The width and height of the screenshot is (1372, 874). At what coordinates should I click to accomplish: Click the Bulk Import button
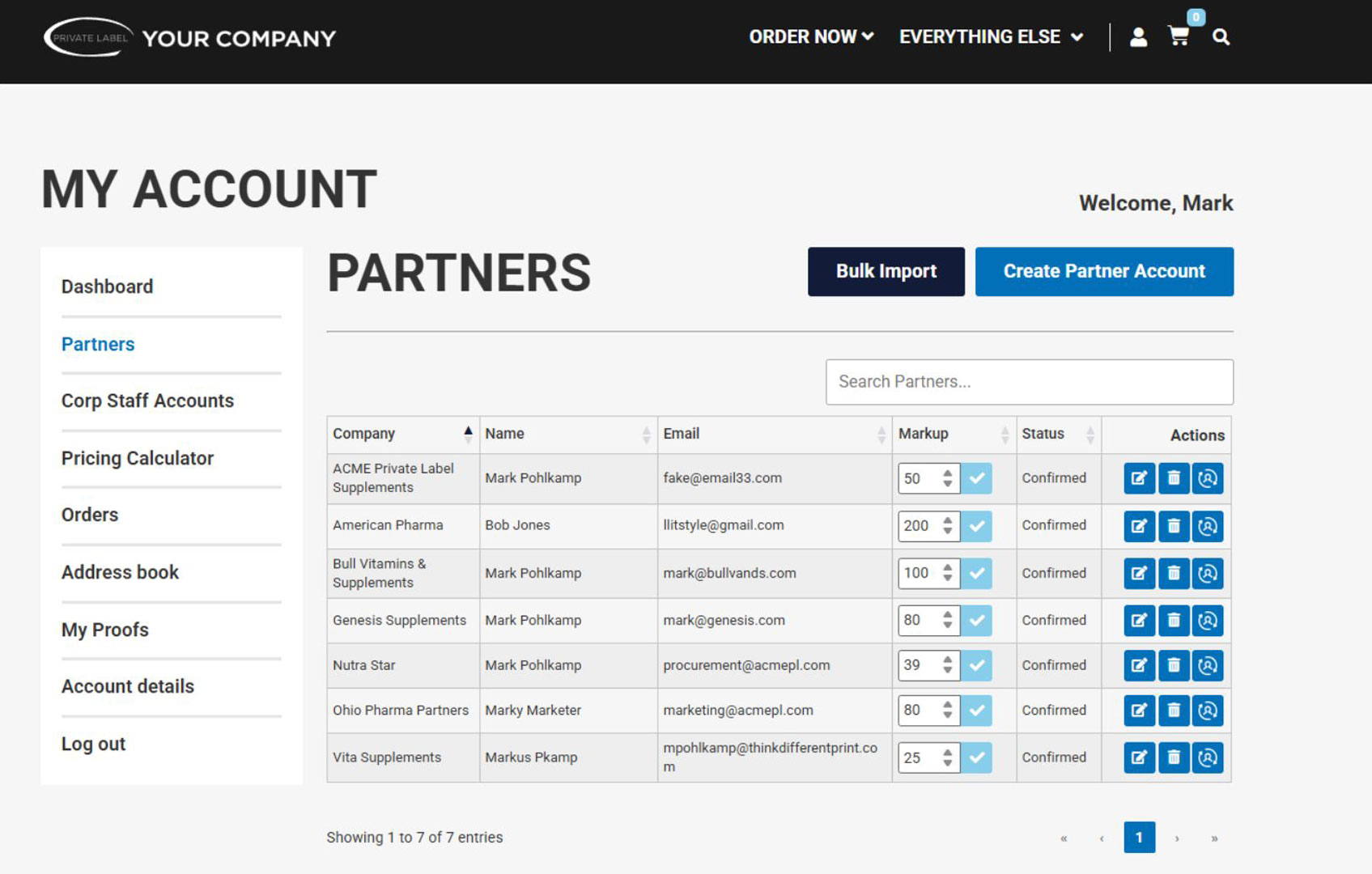coord(886,272)
